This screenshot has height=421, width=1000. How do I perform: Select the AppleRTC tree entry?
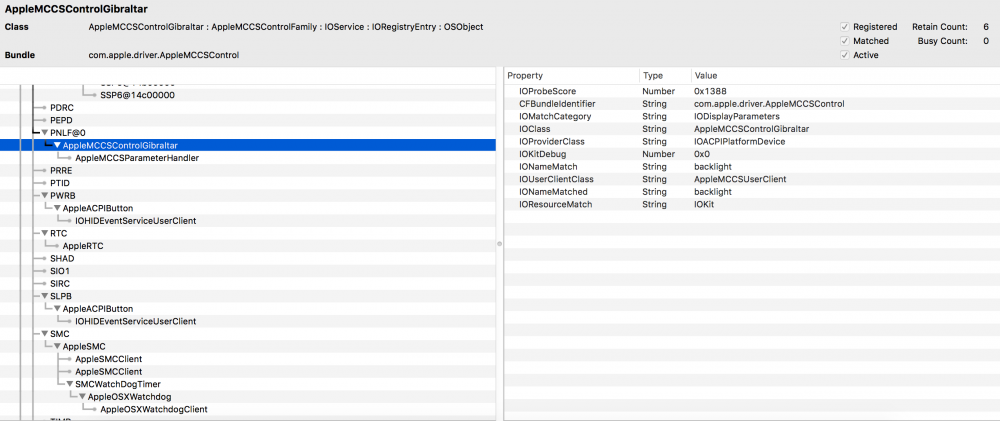83,246
